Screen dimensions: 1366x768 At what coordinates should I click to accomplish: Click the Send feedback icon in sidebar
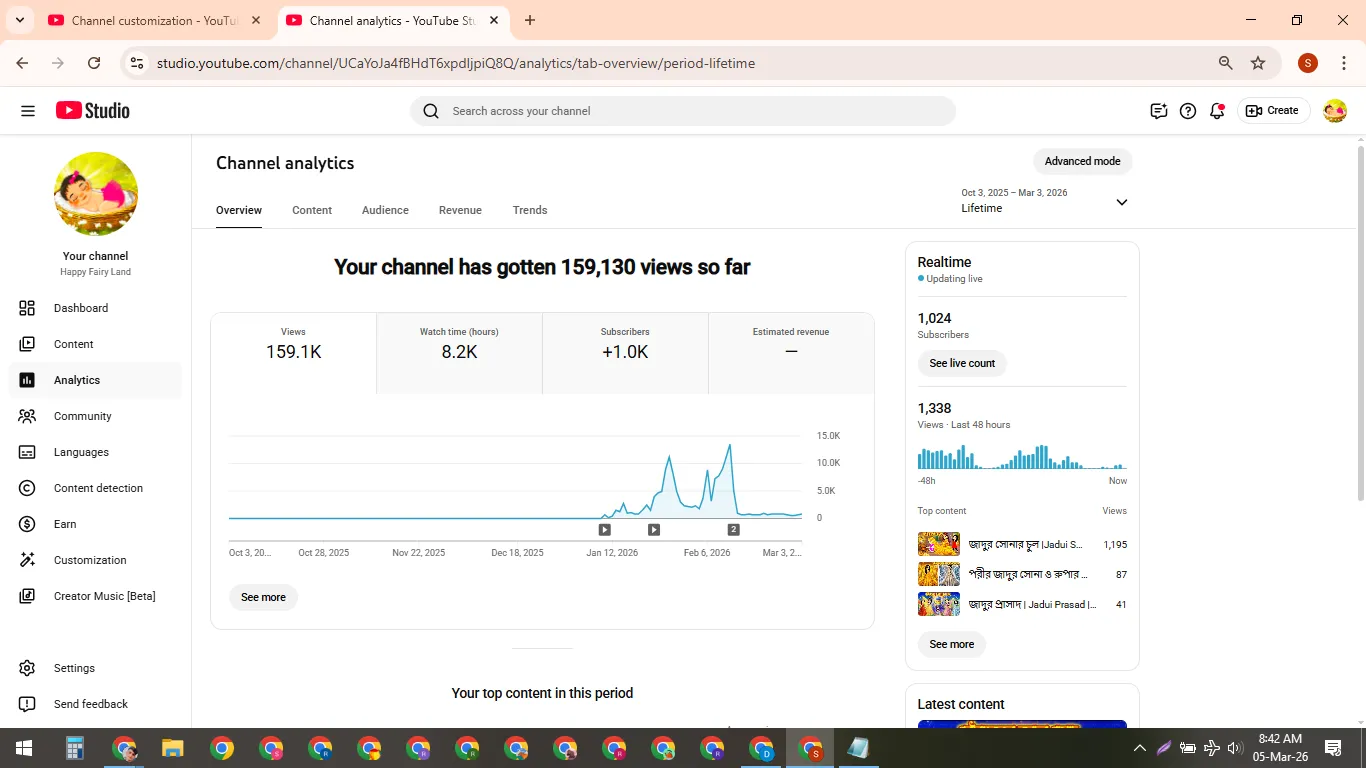[x=27, y=704]
